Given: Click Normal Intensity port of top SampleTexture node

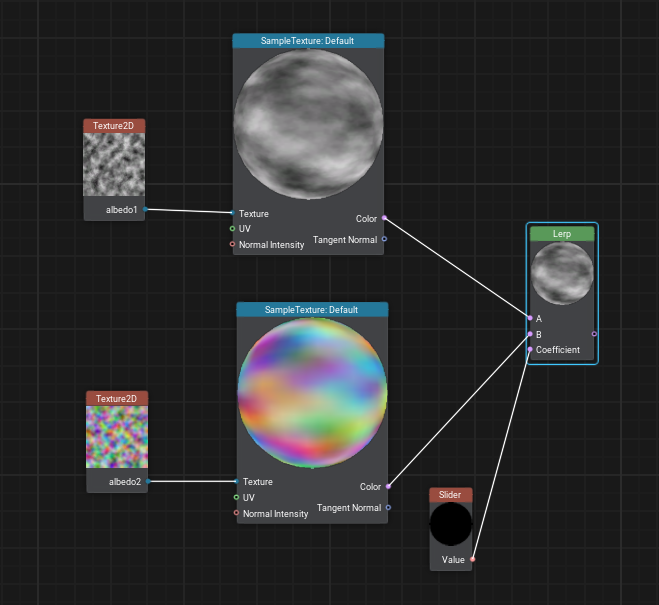Looking at the screenshot, I should [232, 244].
